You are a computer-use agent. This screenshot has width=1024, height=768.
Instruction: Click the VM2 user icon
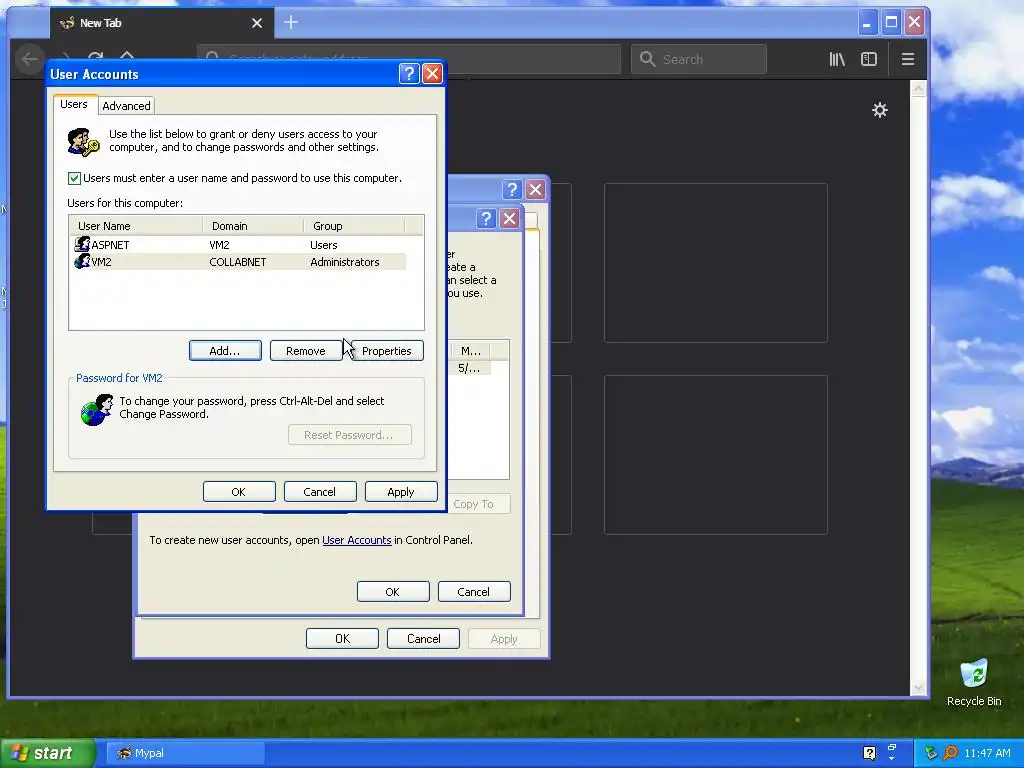point(82,261)
